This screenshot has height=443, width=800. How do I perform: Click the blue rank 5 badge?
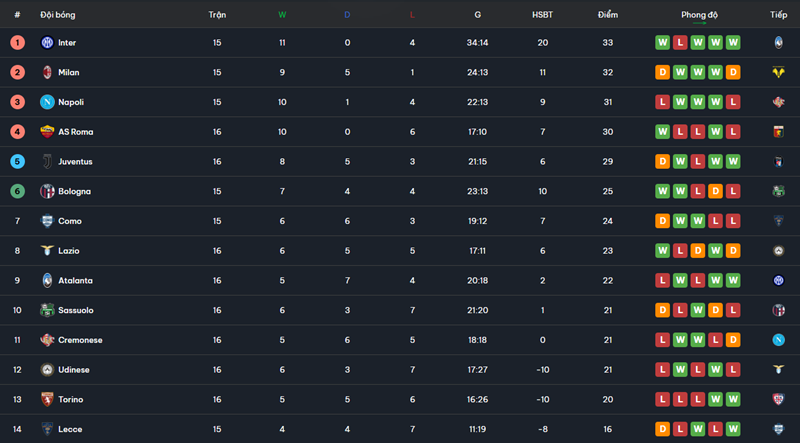17,162
